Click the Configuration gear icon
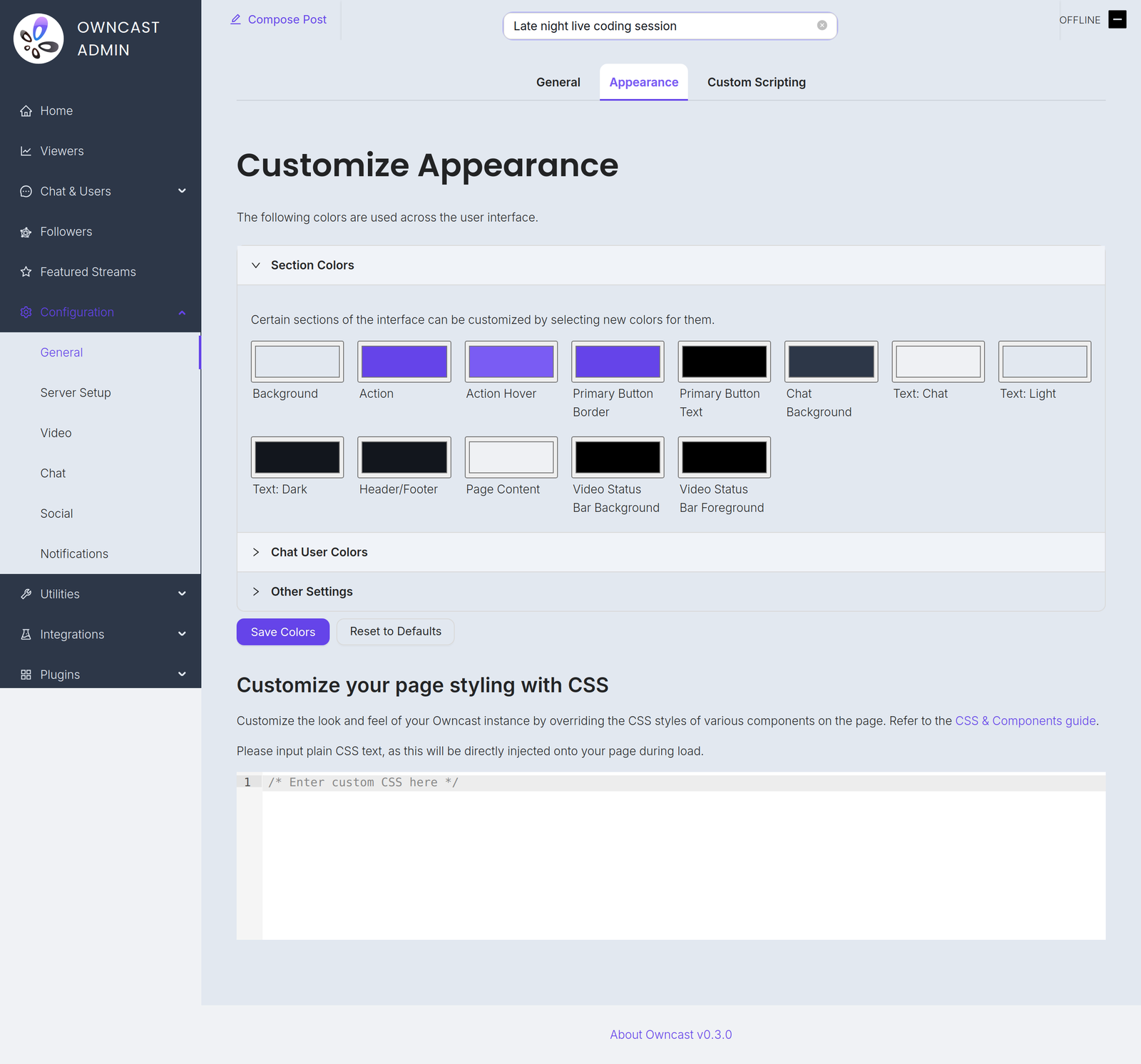The image size is (1141, 1064). pyautogui.click(x=26, y=312)
